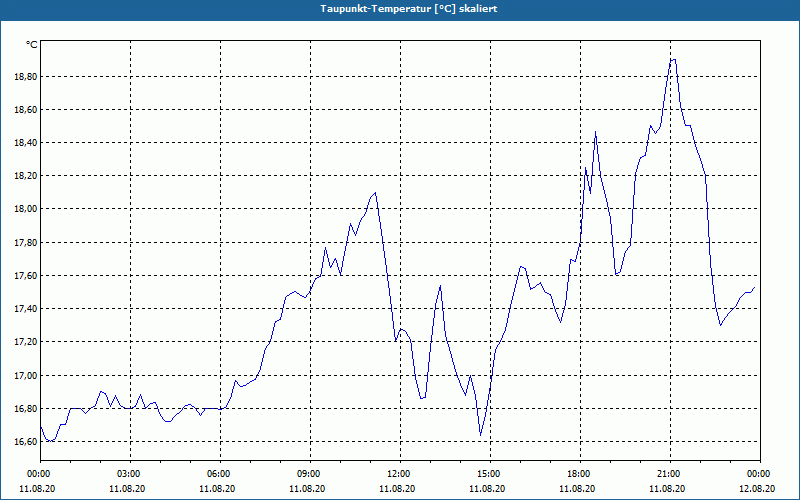
Task: Click the chart title 'Taupunkt-Temperatur [°C] skaliert'
Action: [x=409, y=9]
